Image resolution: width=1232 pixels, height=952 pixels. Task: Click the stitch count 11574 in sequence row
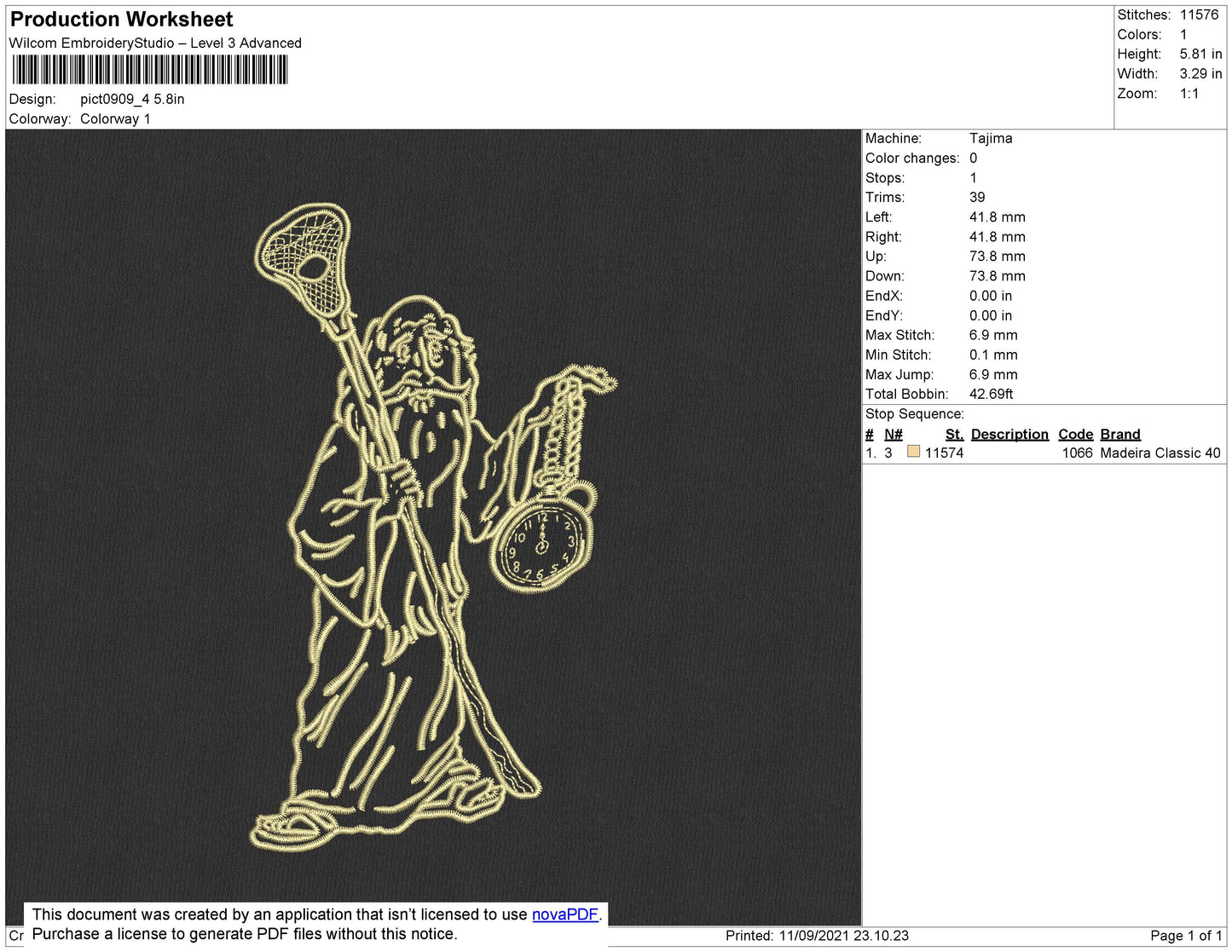tap(944, 453)
